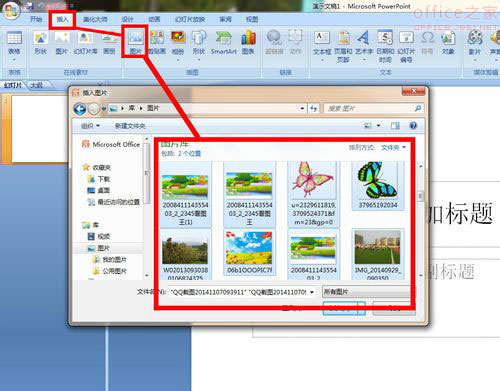The height and width of the screenshot is (391, 500).
Task: Toggle the preview pane icon
Action: pos(395,126)
